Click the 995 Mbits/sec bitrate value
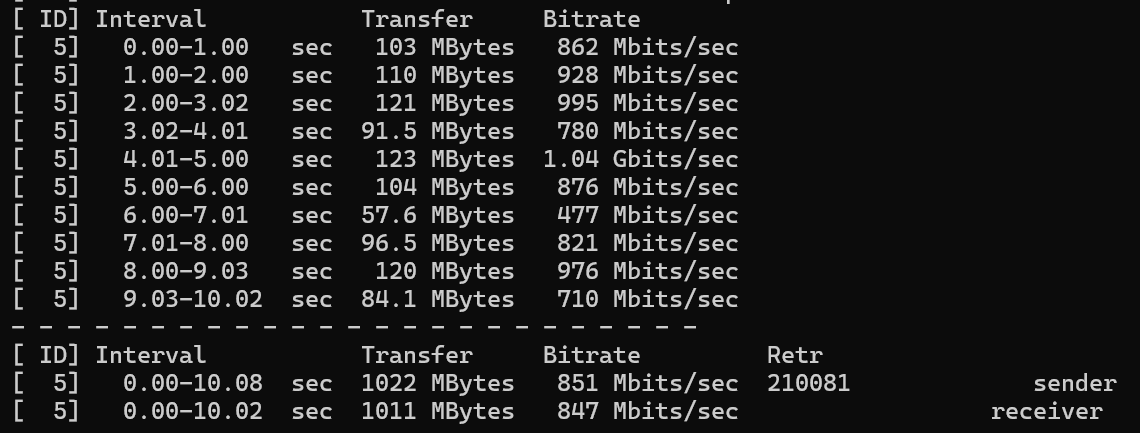Image resolution: width=1140 pixels, height=433 pixels. click(648, 104)
